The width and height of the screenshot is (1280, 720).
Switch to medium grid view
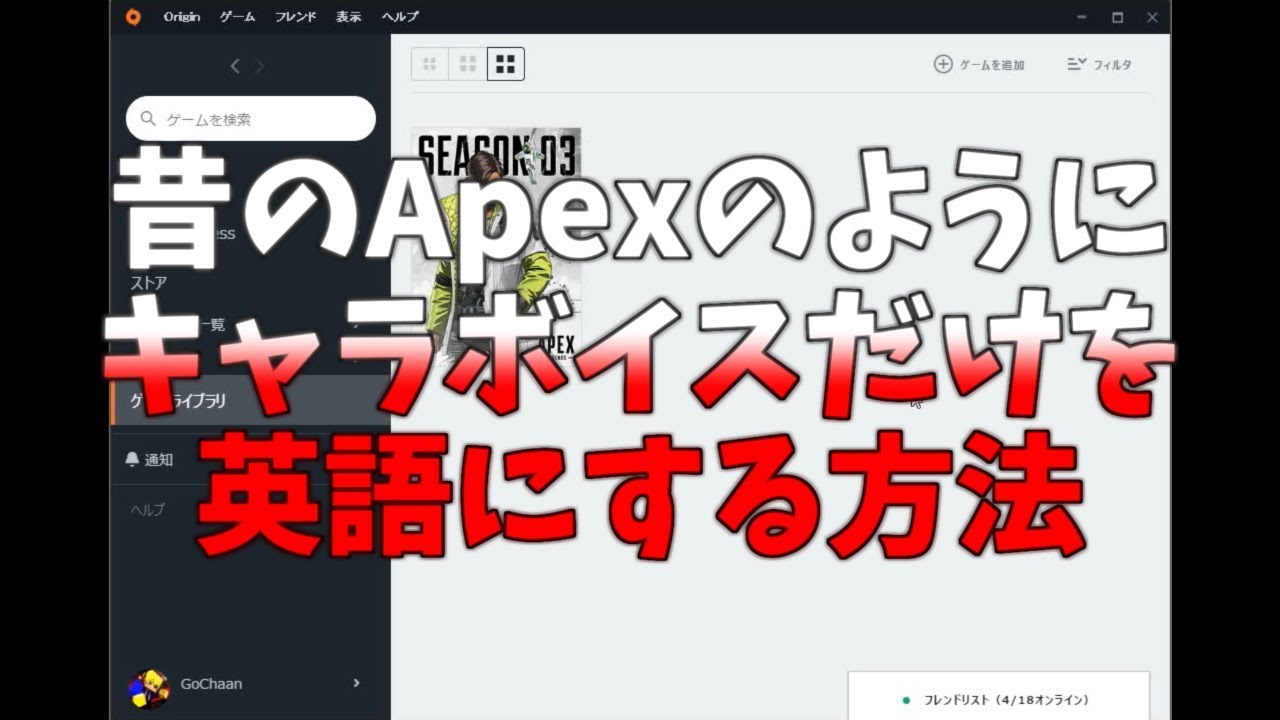[x=467, y=64]
